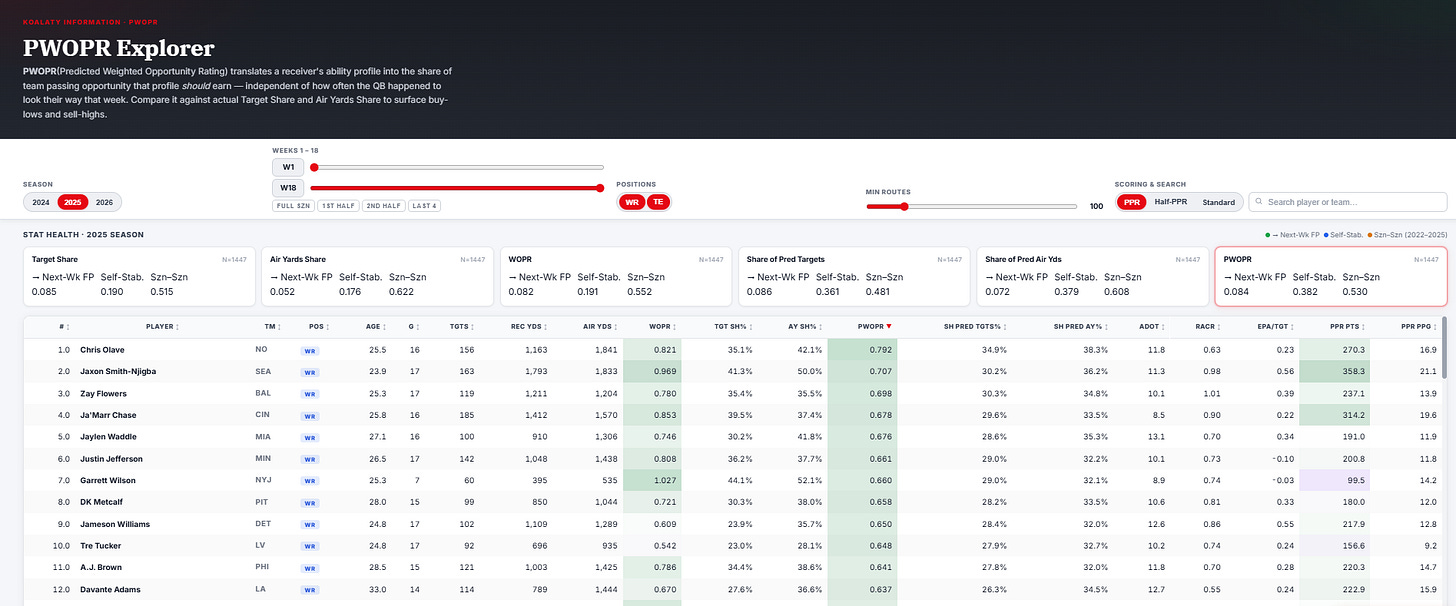Sort by the AGE column header
This screenshot has width=1456, height=606.
tap(377, 326)
